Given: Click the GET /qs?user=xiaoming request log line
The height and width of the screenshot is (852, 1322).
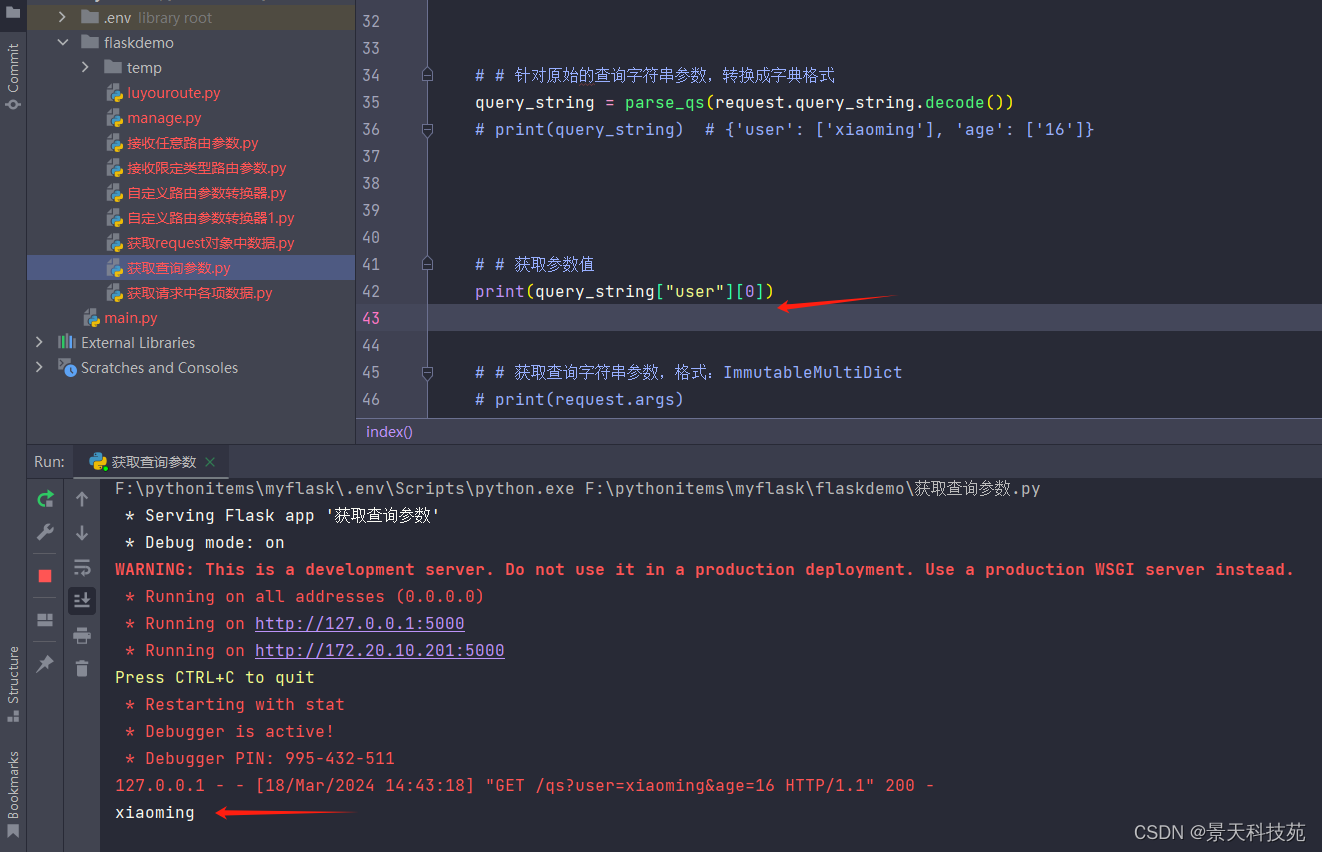Looking at the screenshot, I should 524,785.
